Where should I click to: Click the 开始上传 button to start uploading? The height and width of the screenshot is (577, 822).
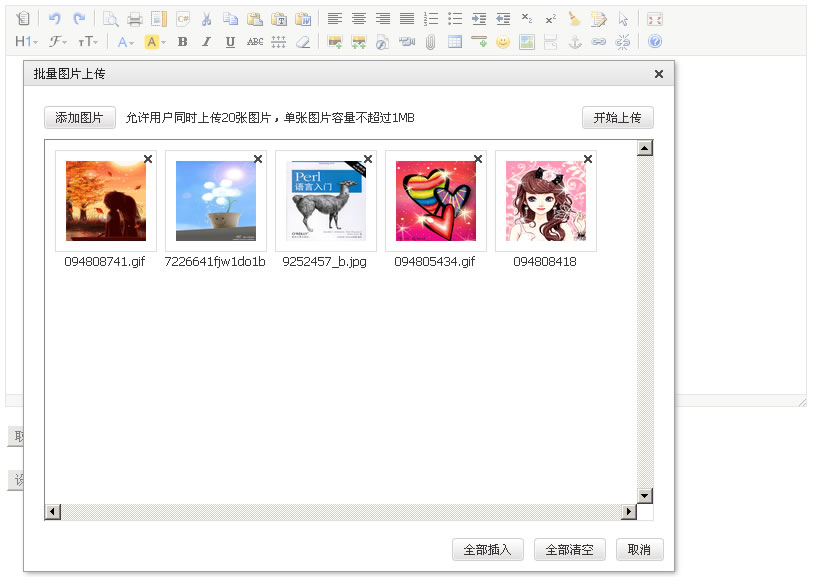coord(617,117)
